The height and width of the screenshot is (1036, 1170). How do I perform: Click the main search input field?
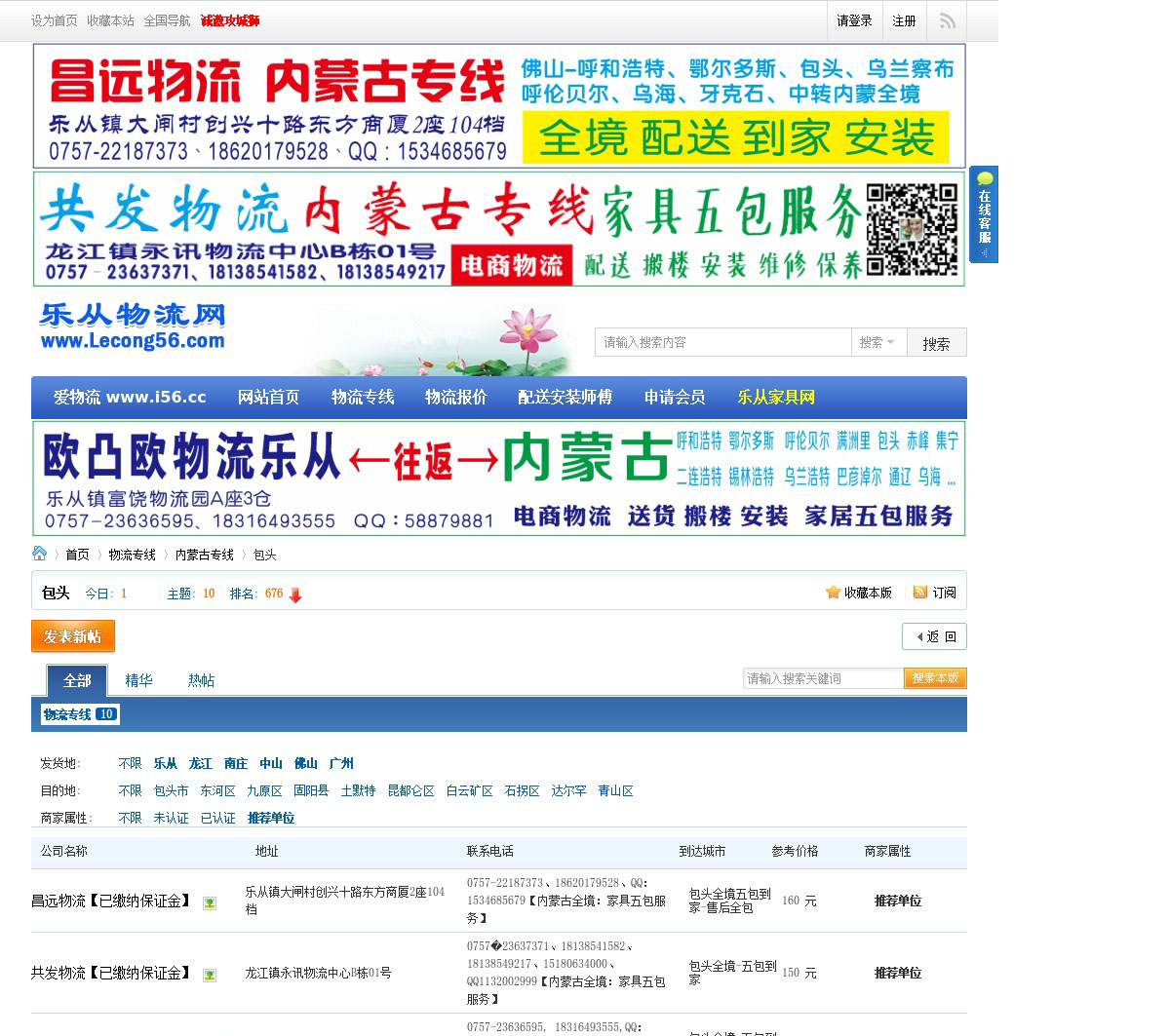[x=721, y=342]
